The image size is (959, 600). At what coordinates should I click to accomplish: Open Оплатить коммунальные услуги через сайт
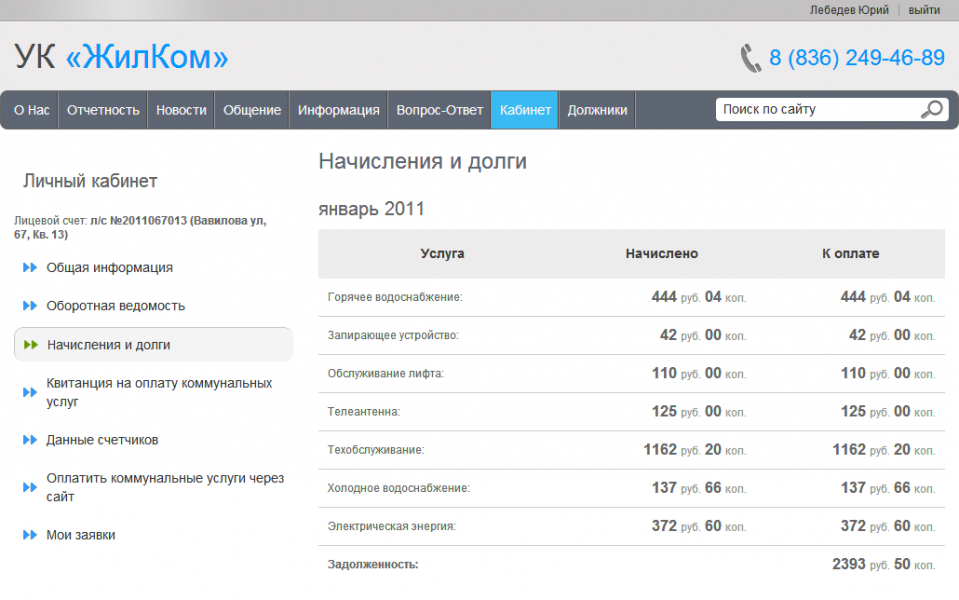pyautogui.click(x=164, y=488)
